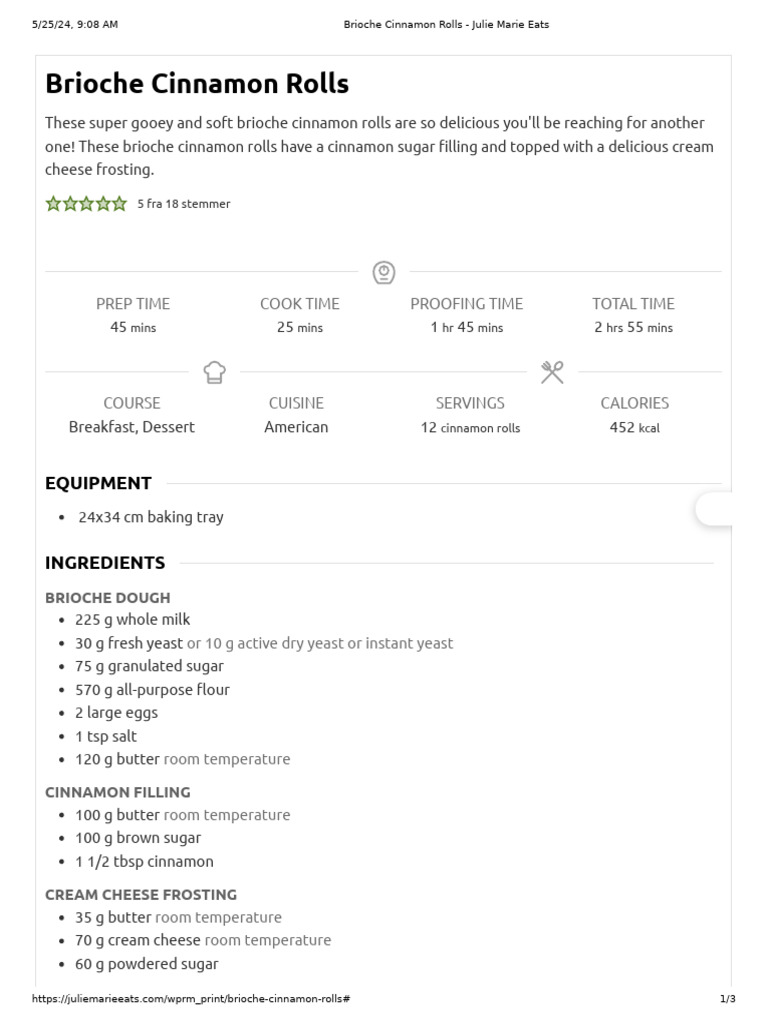Select the Equipment section heading

98,483
